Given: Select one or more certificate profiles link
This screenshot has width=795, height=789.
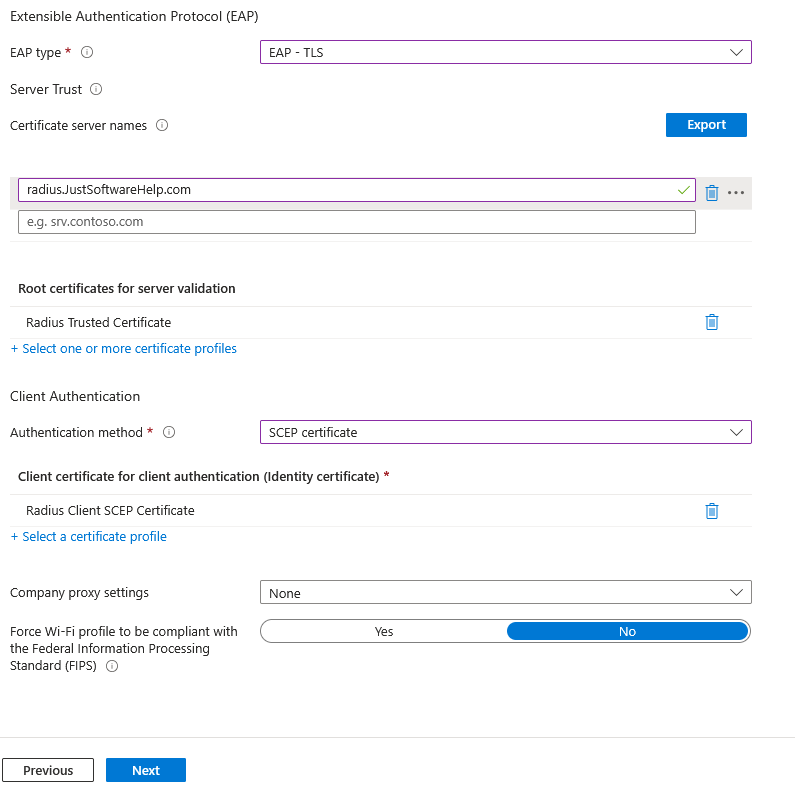Looking at the screenshot, I should point(124,349).
